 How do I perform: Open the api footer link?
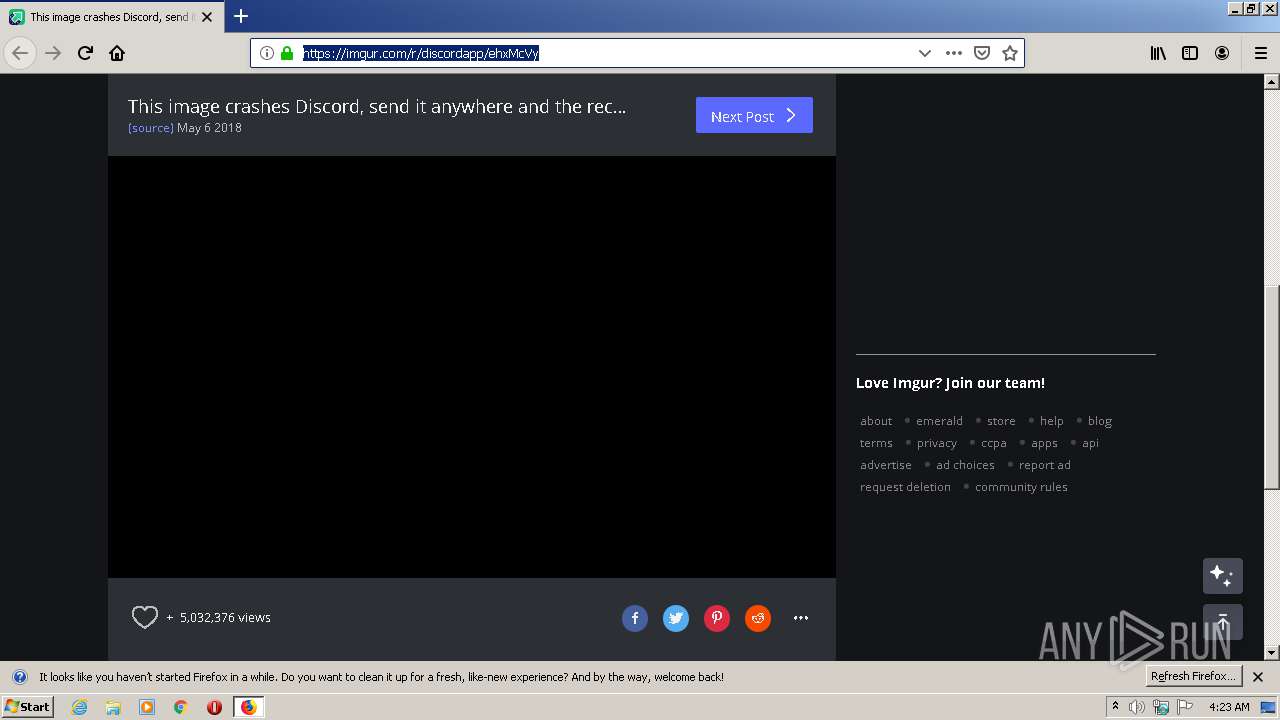click(1090, 443)
